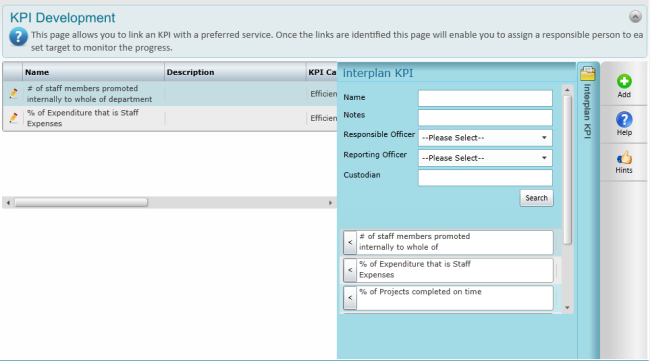Click the horizontal scrollbar thumb of the grid
The image size is (650, 361).
(x=81, y=203)
